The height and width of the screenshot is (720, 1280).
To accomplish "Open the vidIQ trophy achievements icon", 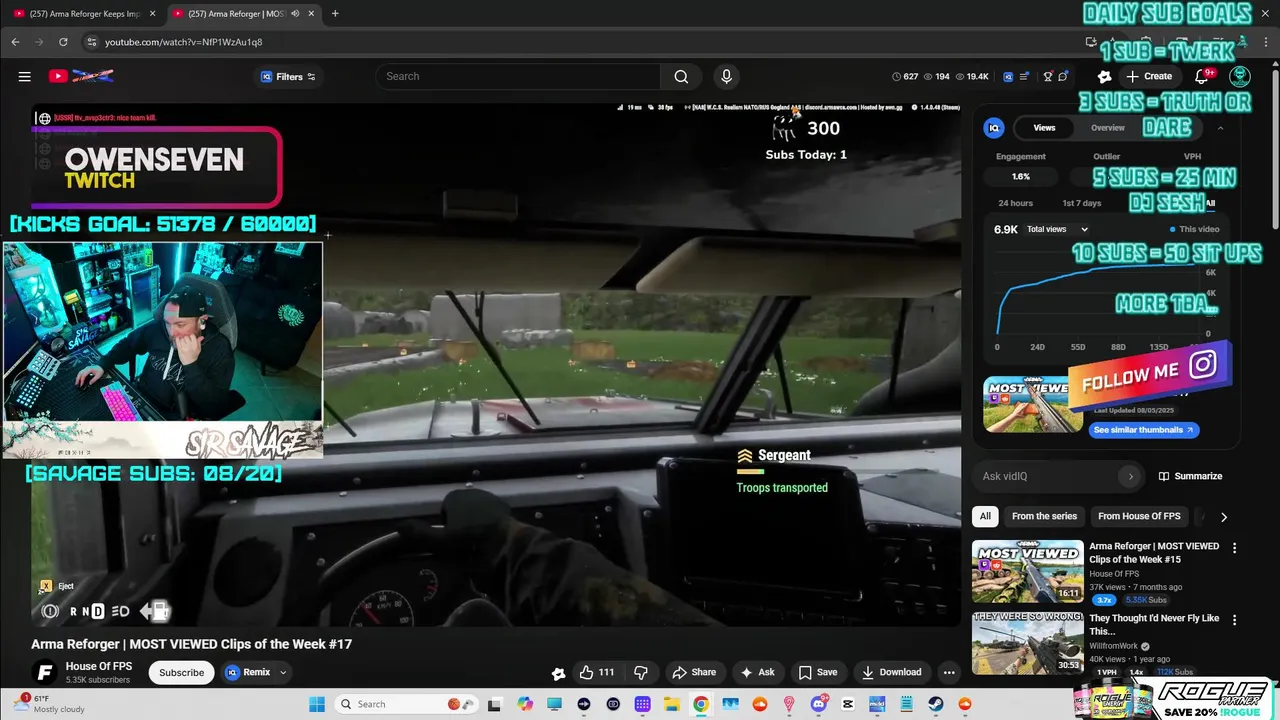I will [1048, 76].
